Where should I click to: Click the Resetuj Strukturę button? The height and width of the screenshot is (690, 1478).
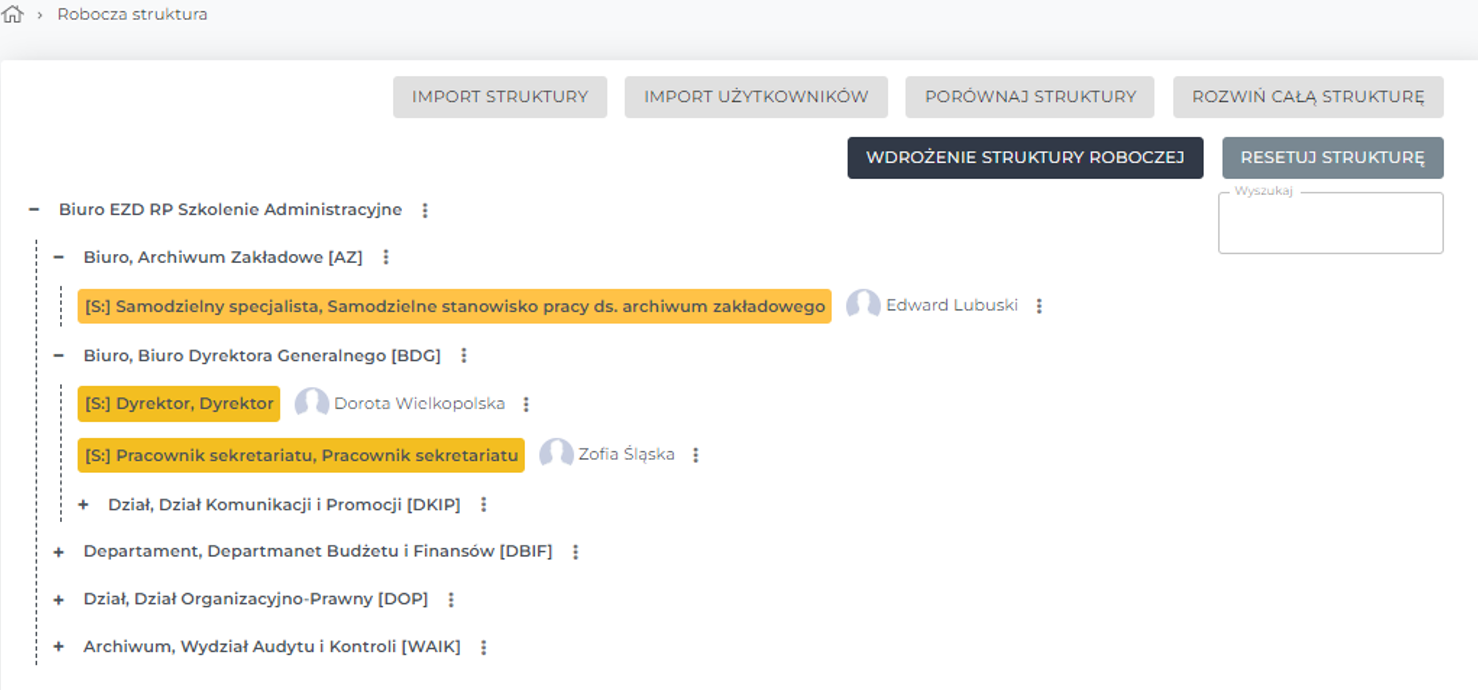(1332, 158)
